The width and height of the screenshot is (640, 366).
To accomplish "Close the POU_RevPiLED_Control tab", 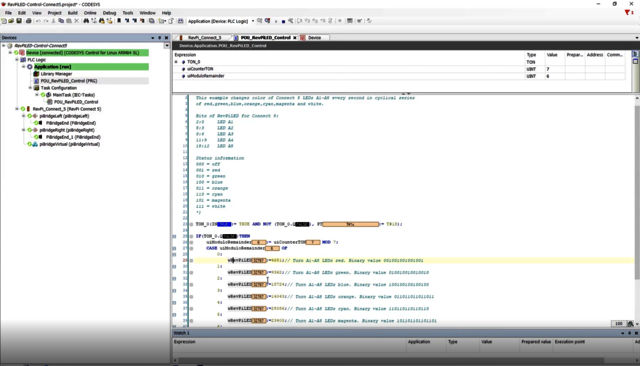I will [x=295, y=38].
